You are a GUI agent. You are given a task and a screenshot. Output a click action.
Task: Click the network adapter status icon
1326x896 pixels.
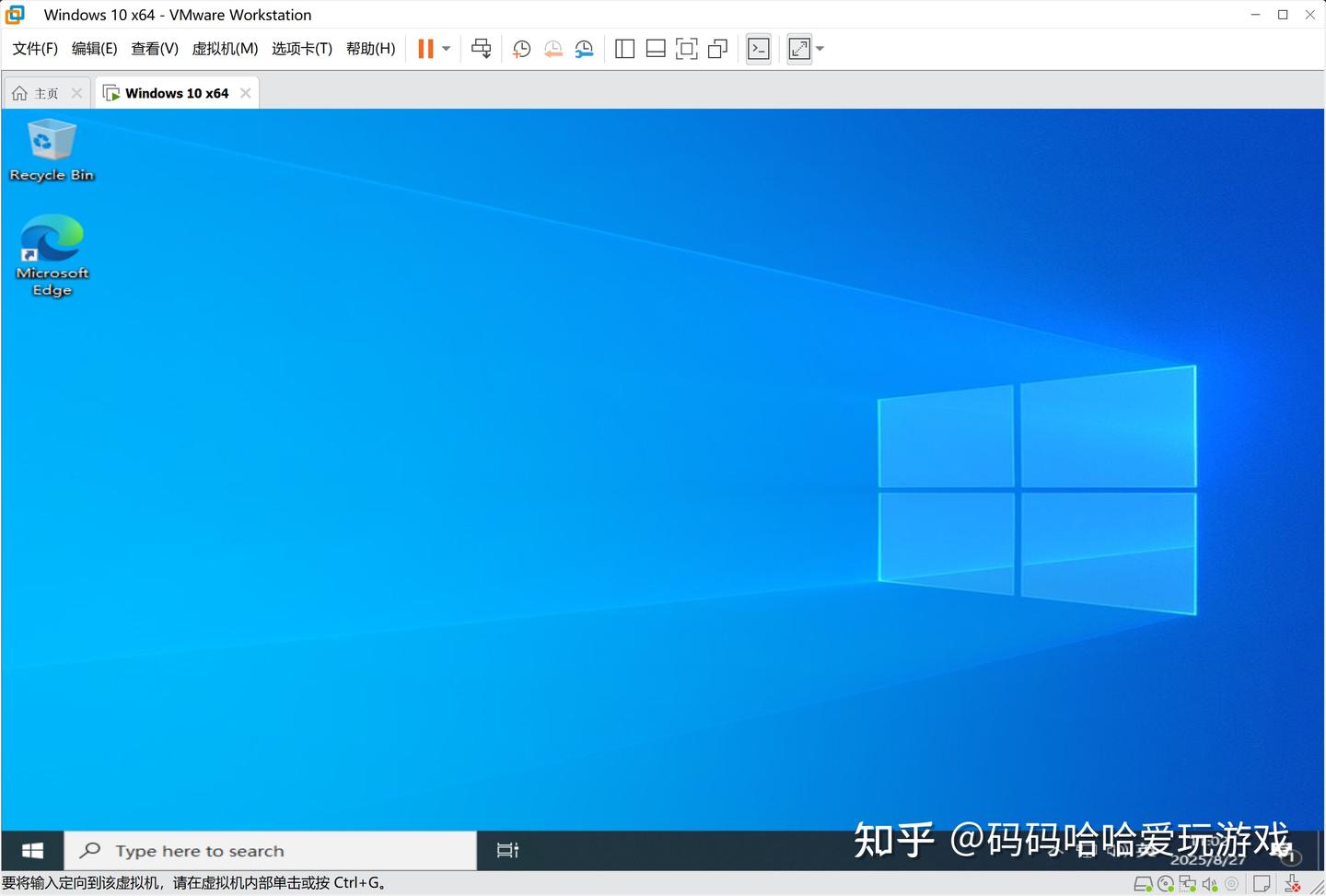(1188, 884)
